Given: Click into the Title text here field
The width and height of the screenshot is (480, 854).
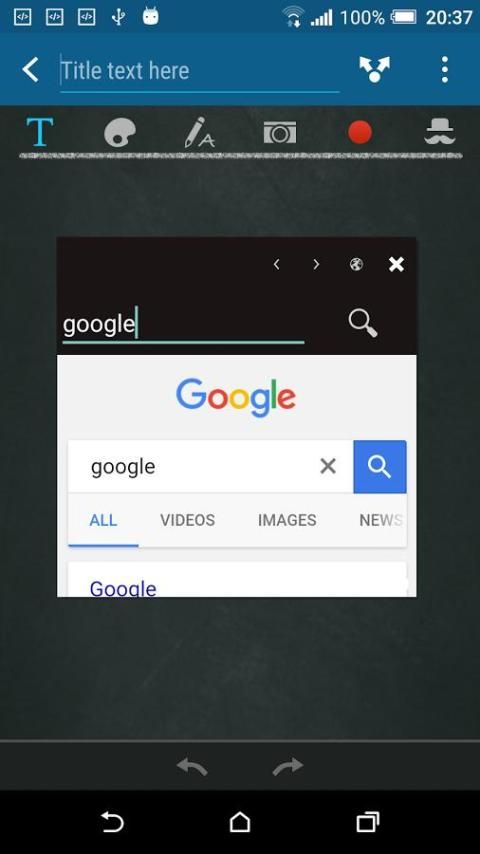Looking at the screenshot, I should (199, 71).
